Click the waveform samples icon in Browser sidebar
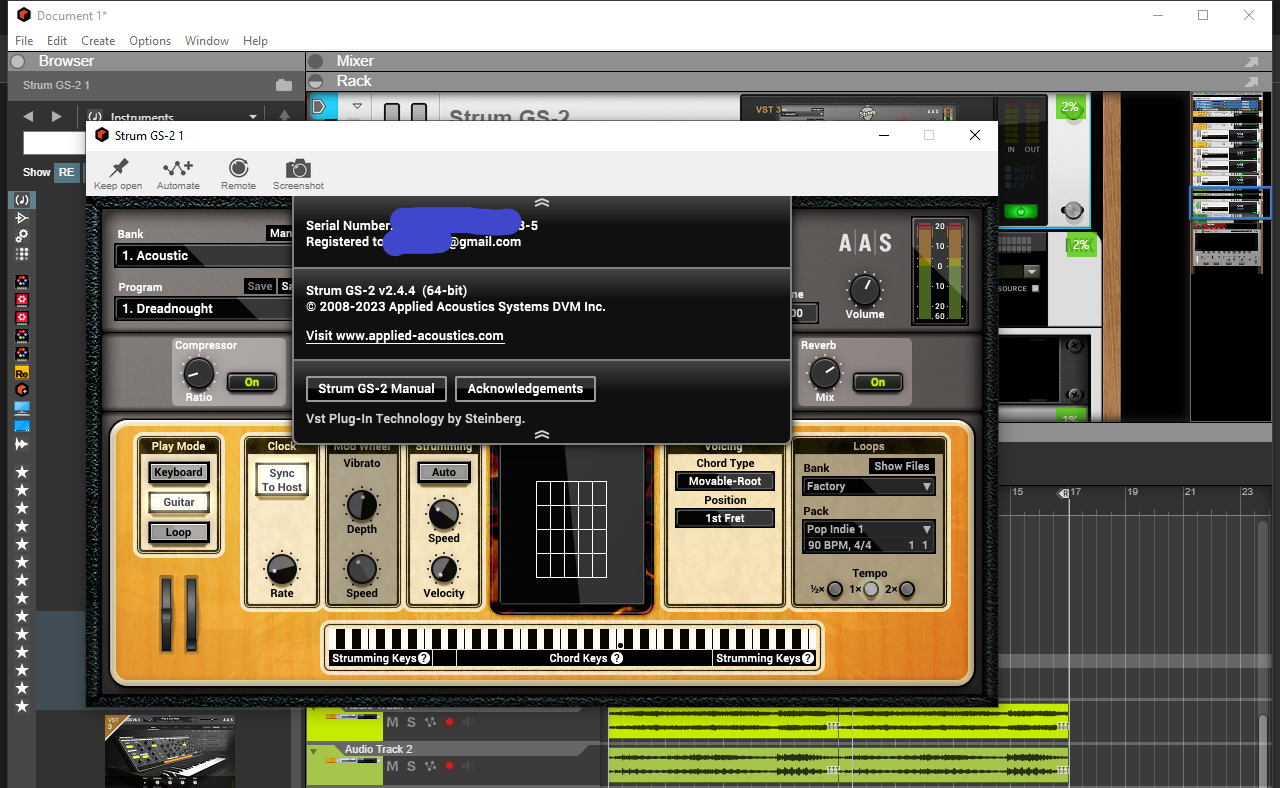The width and height of the screenshot is (1280, 788). 22,444
